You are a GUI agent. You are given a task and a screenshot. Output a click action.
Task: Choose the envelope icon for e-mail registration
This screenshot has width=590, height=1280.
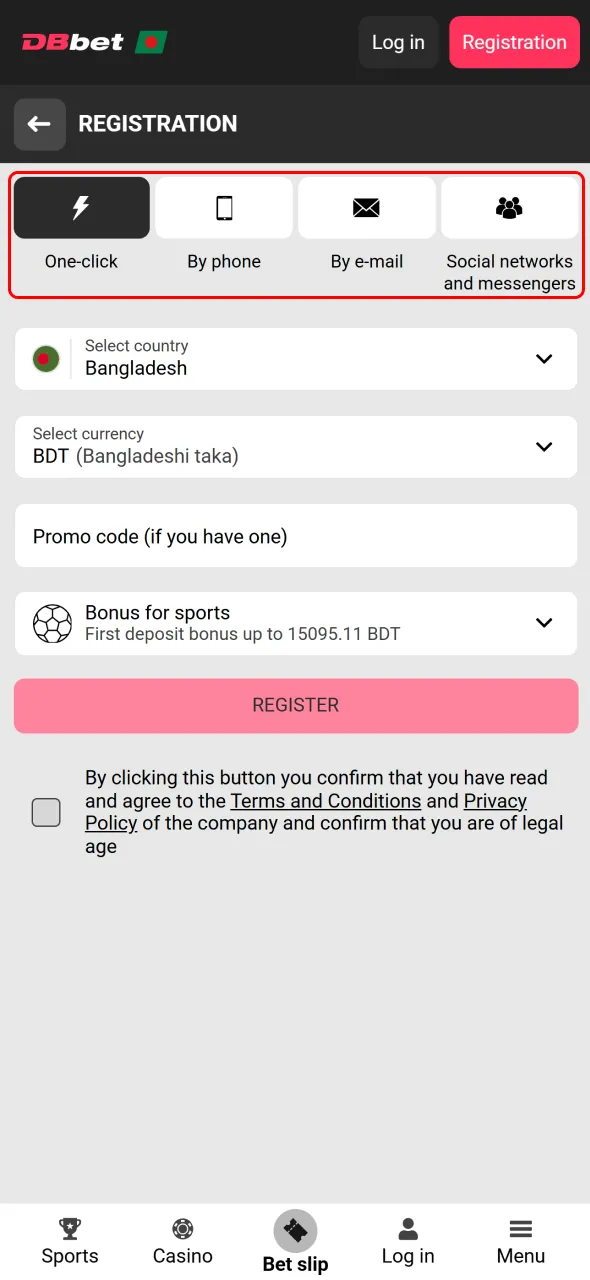tap(367, 207)
